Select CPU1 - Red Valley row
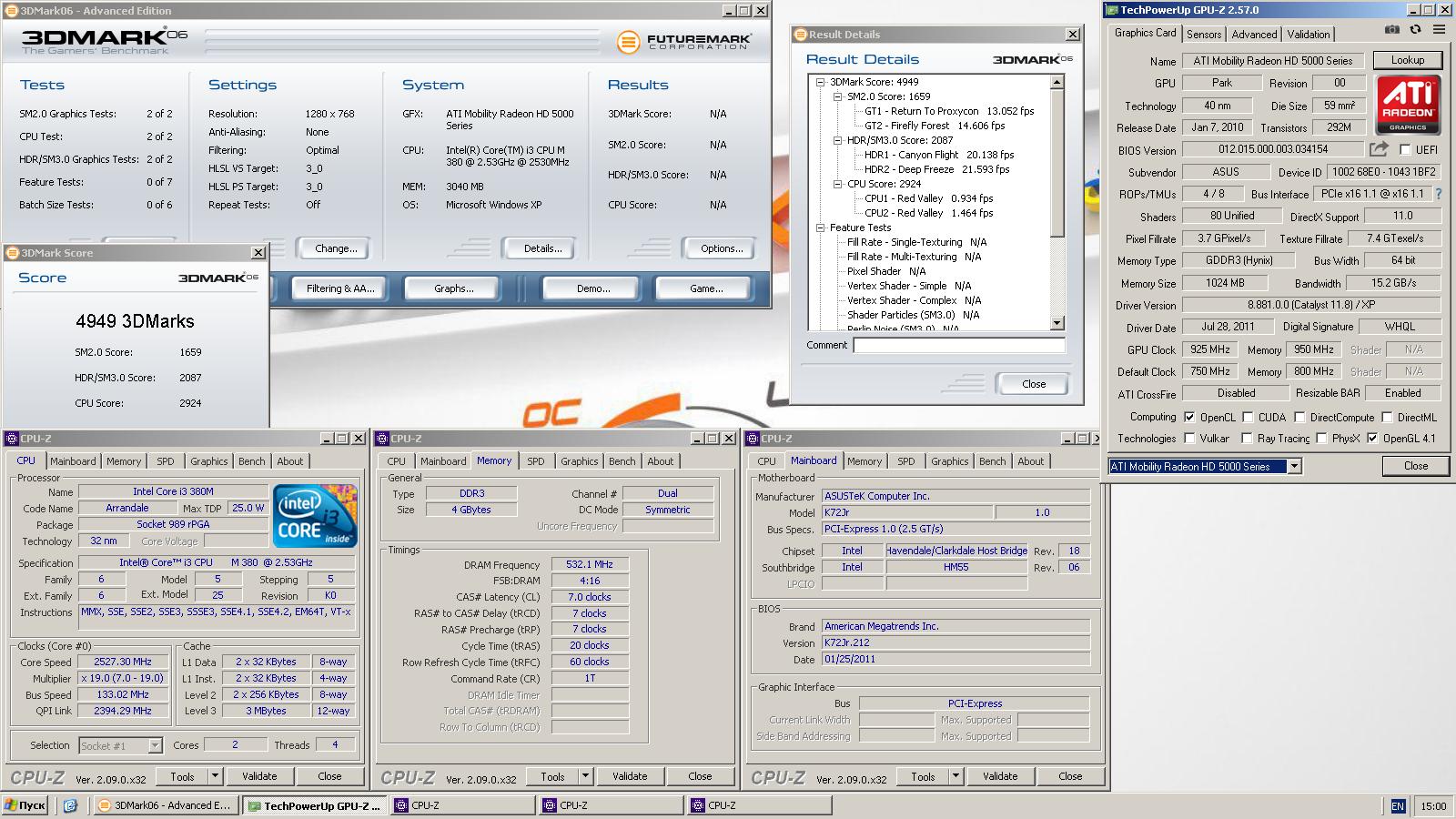This screenshot has width=1456, height=819. pyautogui.click(x=928, y=198)
